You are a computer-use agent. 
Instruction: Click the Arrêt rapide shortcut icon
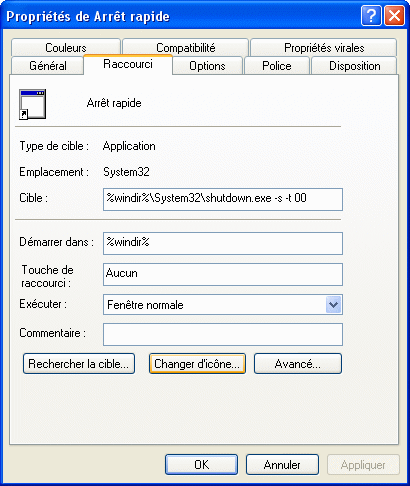coord(32,104)
